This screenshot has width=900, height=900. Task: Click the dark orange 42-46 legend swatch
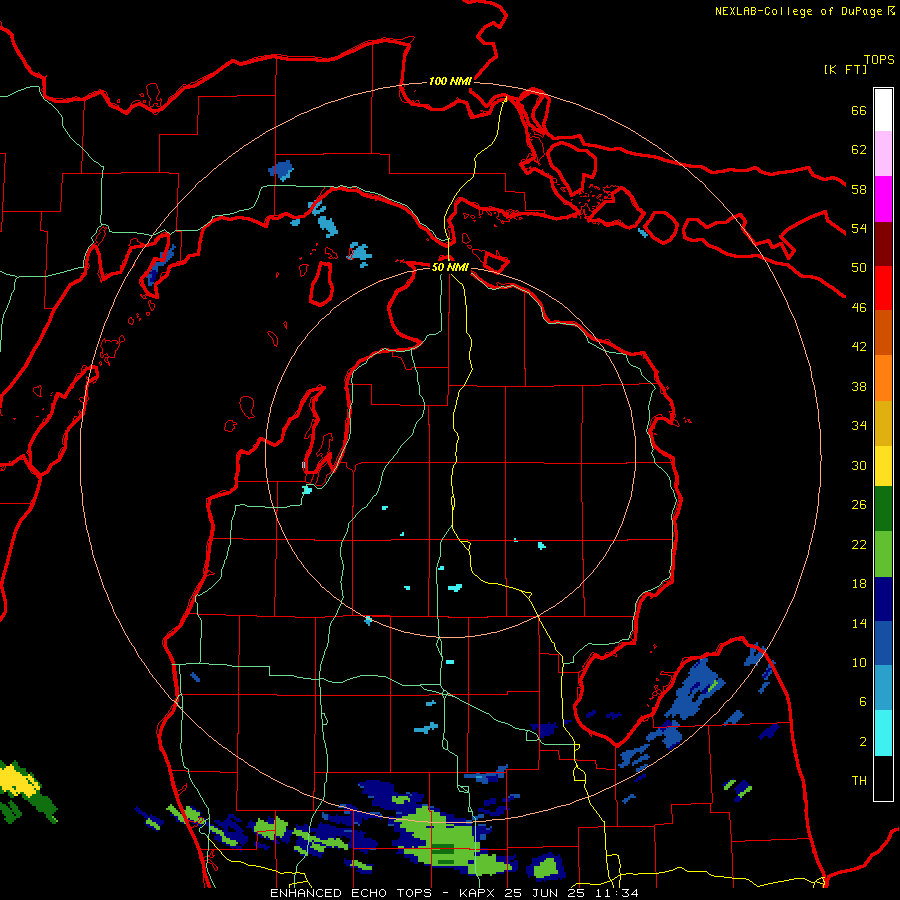pos(883,332)
